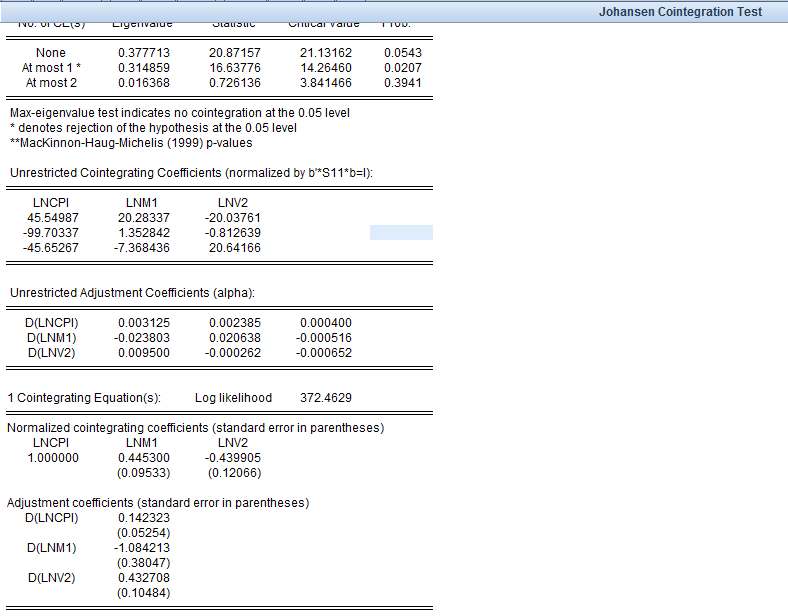Click critical value 21.13162
Viewport: 788px width, 616px height.
coord(326,53)
